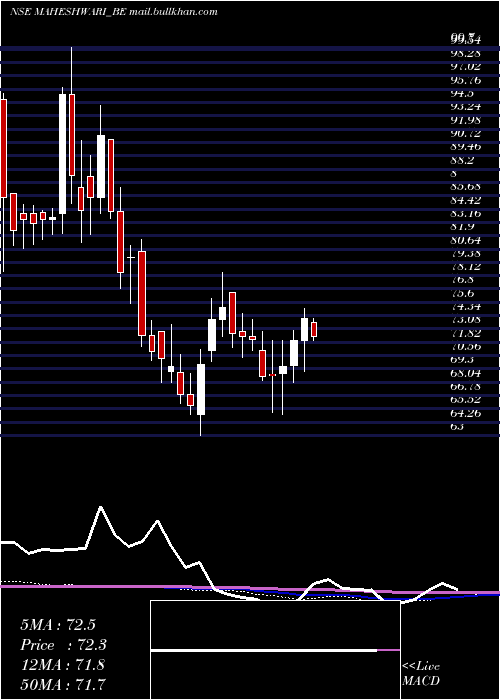Viewport: 500px width, 700px height.
Task: Click the last red candle near 72.3
Action: 314,329
